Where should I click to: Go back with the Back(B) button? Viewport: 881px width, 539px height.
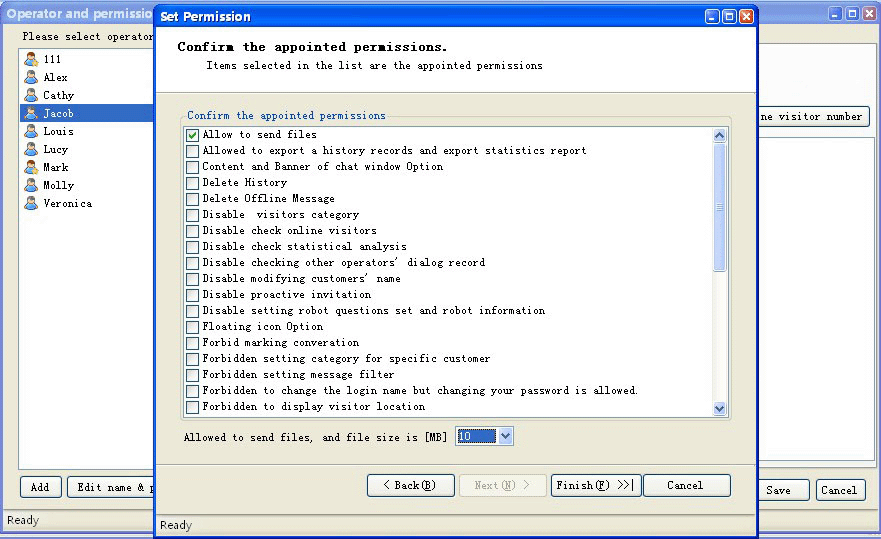pyautogui.click(x=411, y=485)
